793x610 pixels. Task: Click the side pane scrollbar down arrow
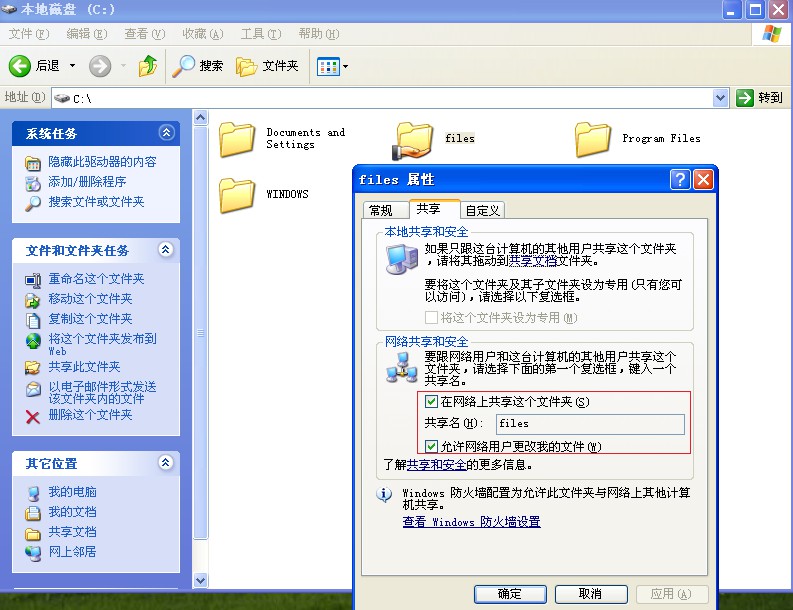pyautogui.click(x=200, y=580)
